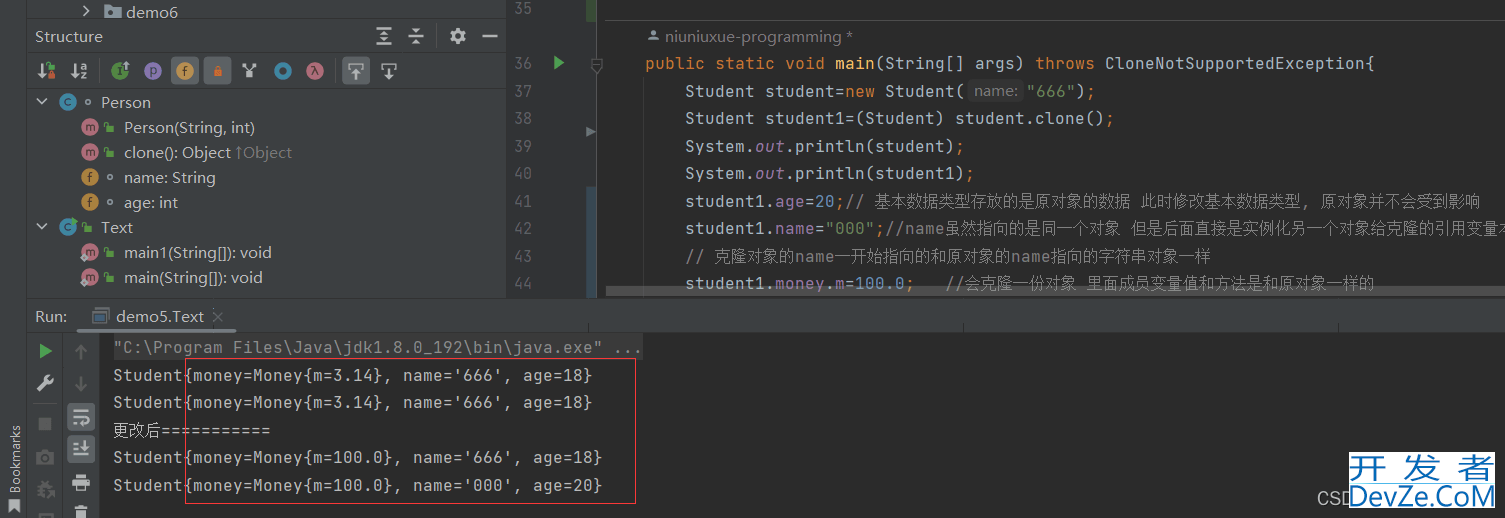This screenshot has height=518, width=1505.
Task: Select Text class in Structure tree
Action: coord(116,227)
